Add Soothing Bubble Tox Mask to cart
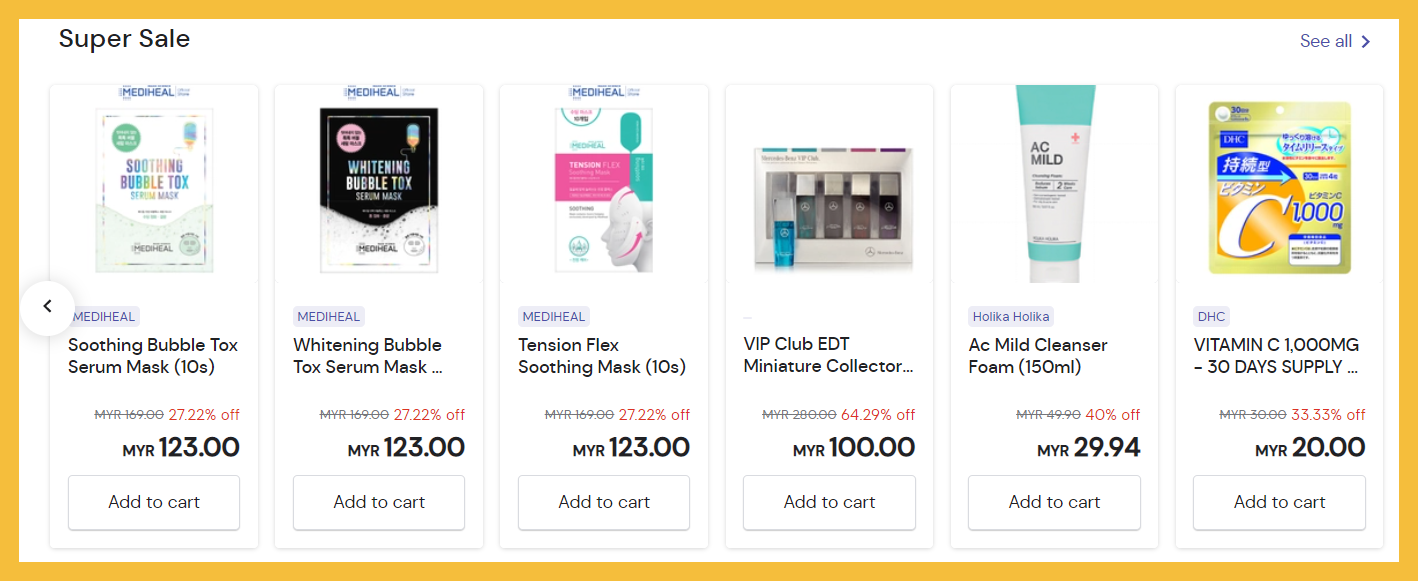The width and height of the screenshot is (1418, 581). click(154, 502)
